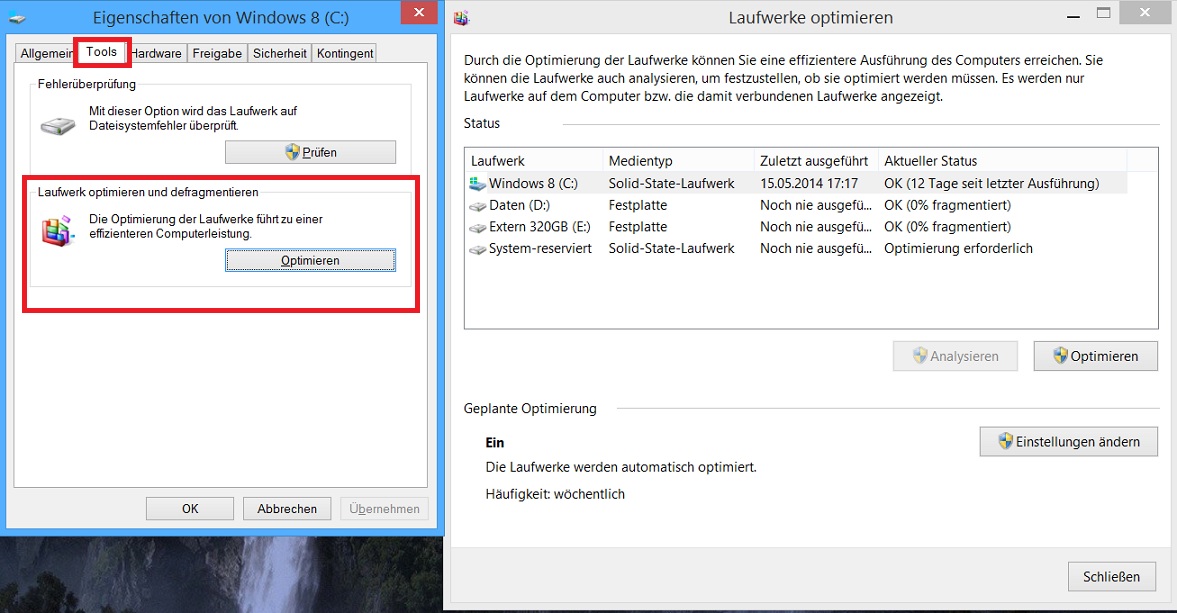This screenshot has height=613, width=1177.
Task: Click the drive icon in Eigenschaften title bar
Action: (x=17, y=18)
